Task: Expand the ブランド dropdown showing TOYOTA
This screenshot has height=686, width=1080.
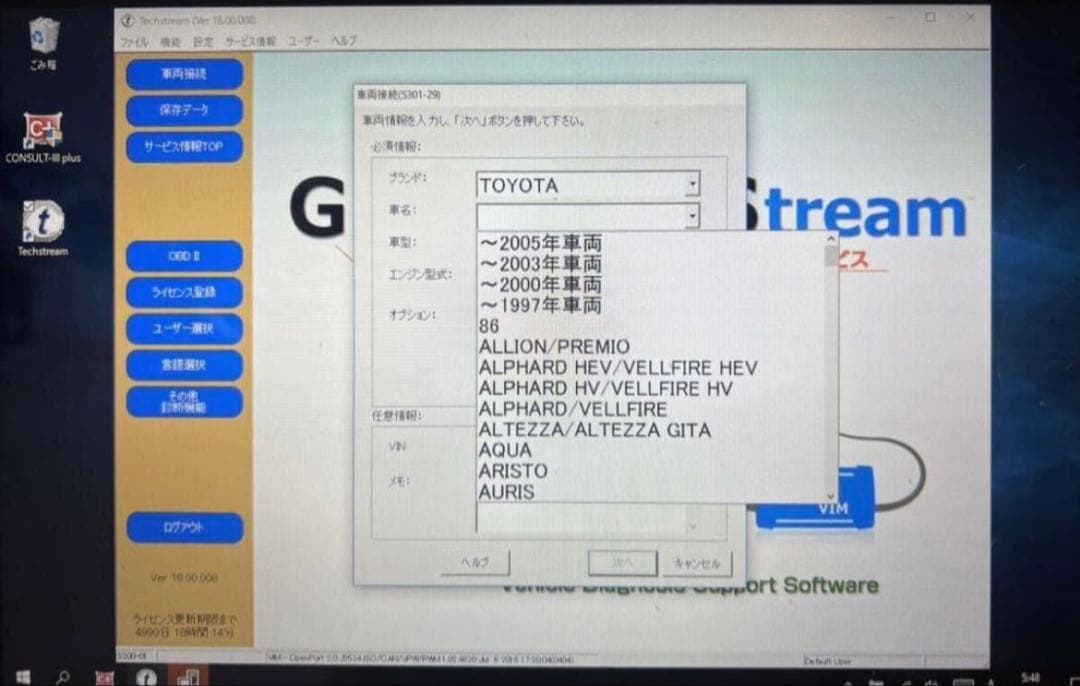Action: 691,185
